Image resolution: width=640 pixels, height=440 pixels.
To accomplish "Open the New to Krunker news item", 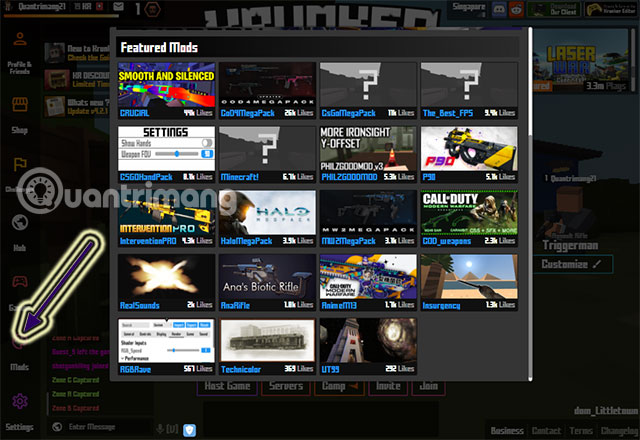I will [x=77, y=53].
